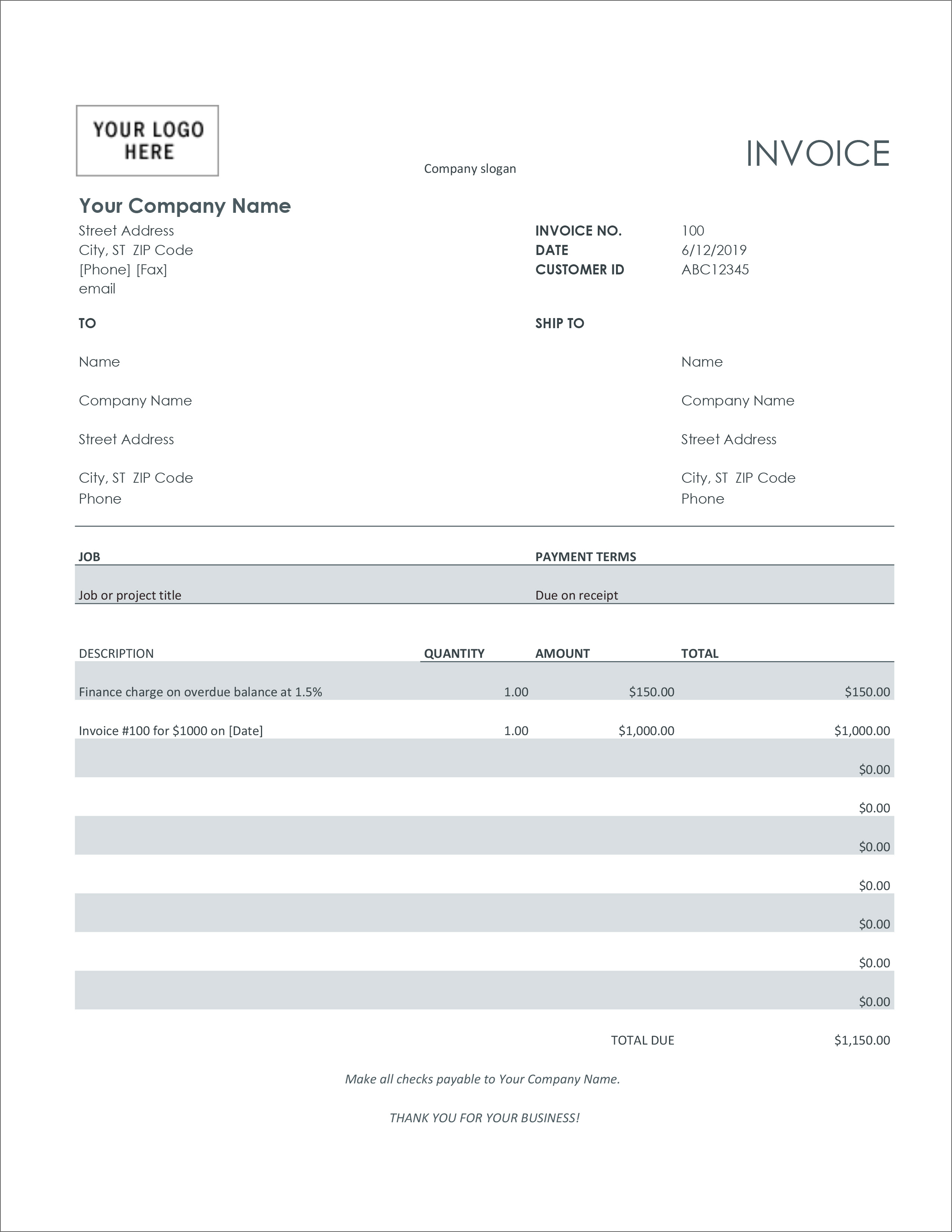
Task: Select the QUANTITY column header
Action: click(454, 653)
